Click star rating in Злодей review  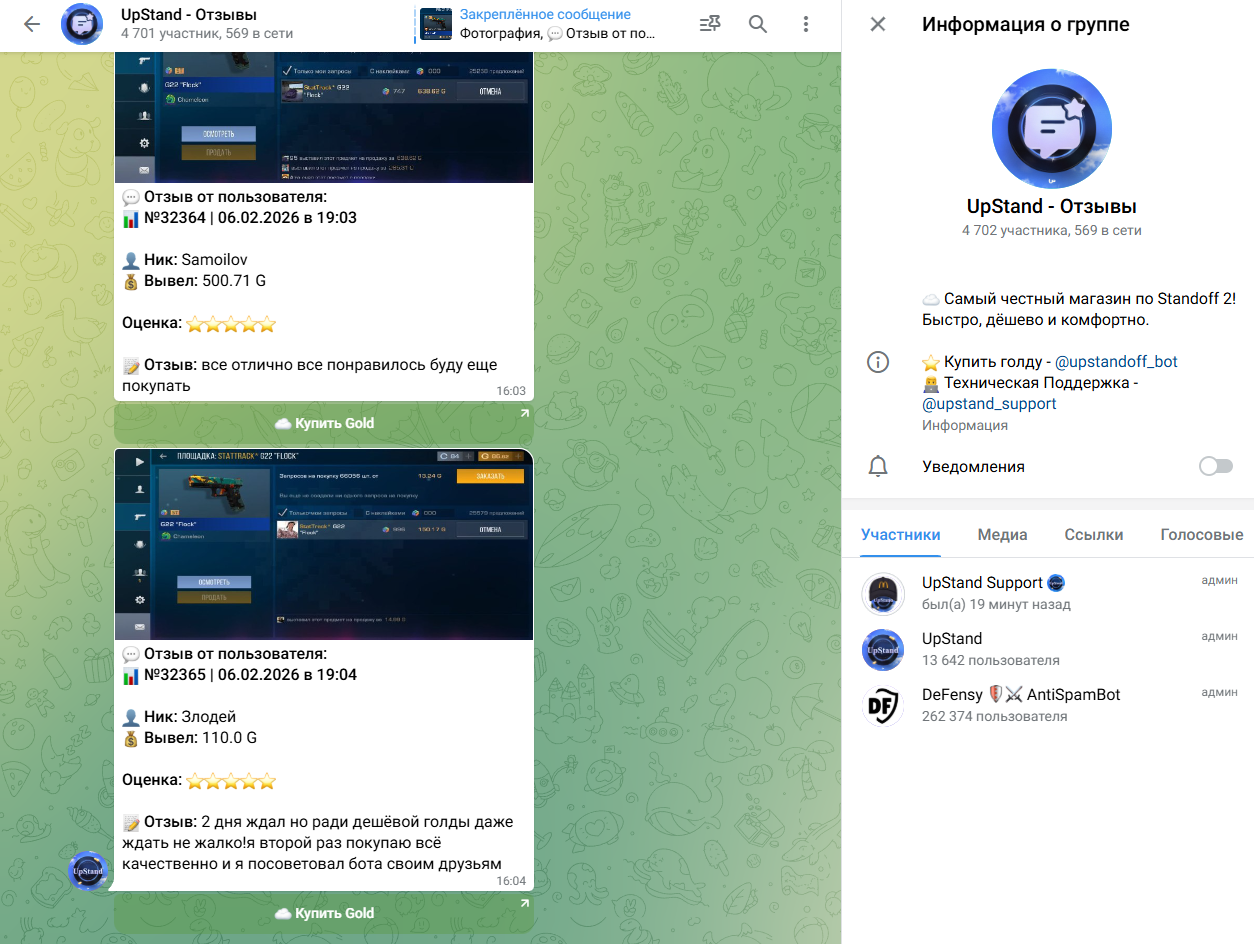[x=231, y=781]
